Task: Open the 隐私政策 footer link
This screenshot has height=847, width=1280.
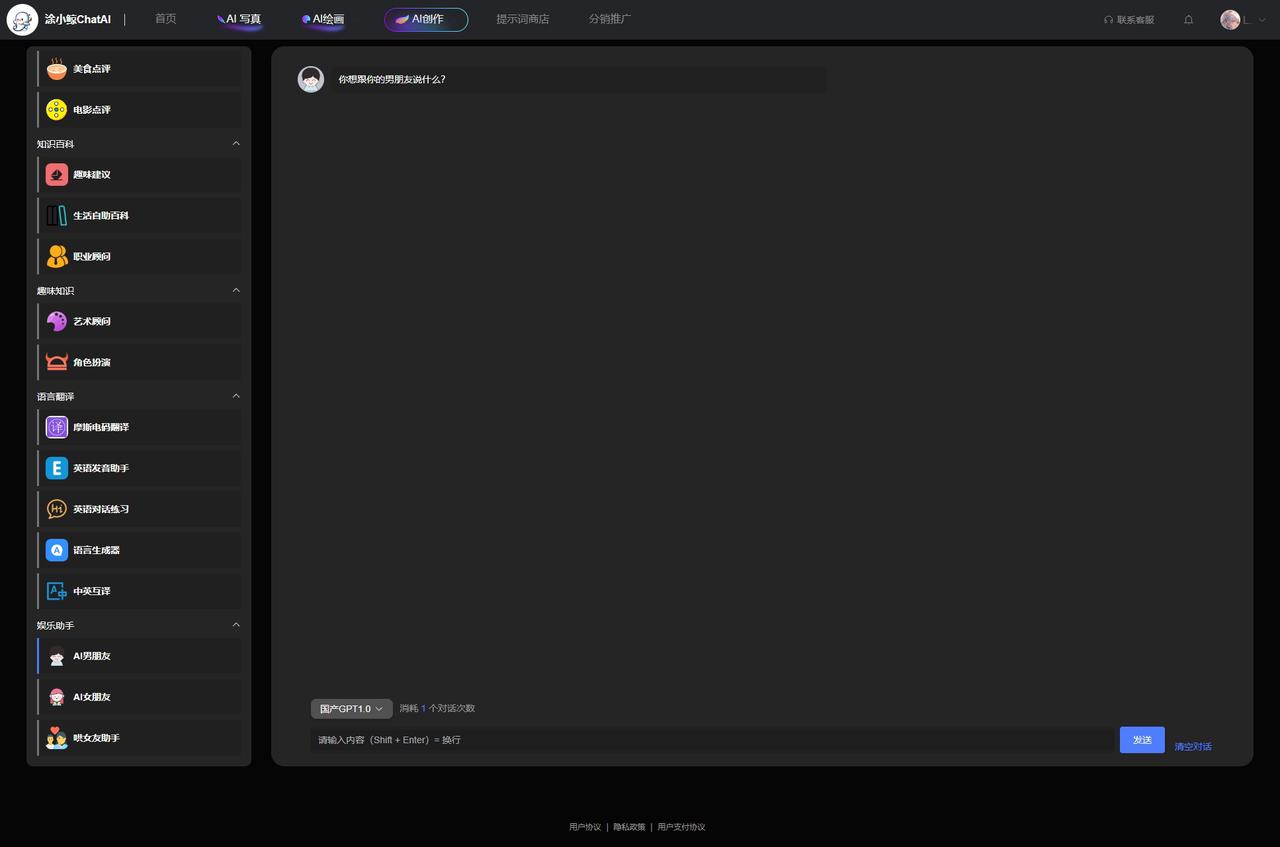Action: [629, 827]
